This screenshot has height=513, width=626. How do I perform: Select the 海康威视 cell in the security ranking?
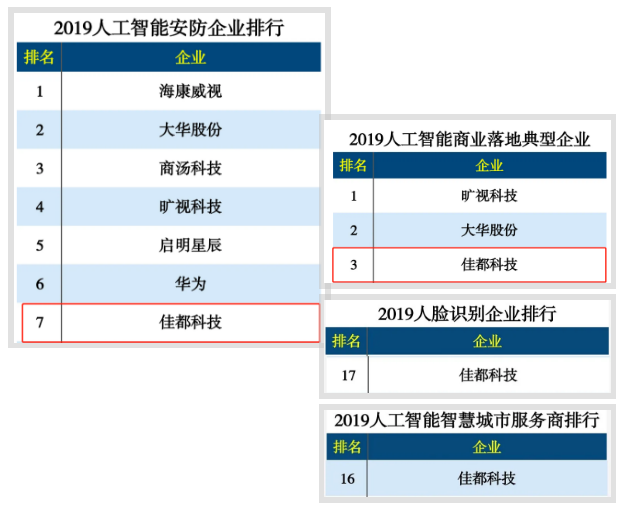[190, 92]
